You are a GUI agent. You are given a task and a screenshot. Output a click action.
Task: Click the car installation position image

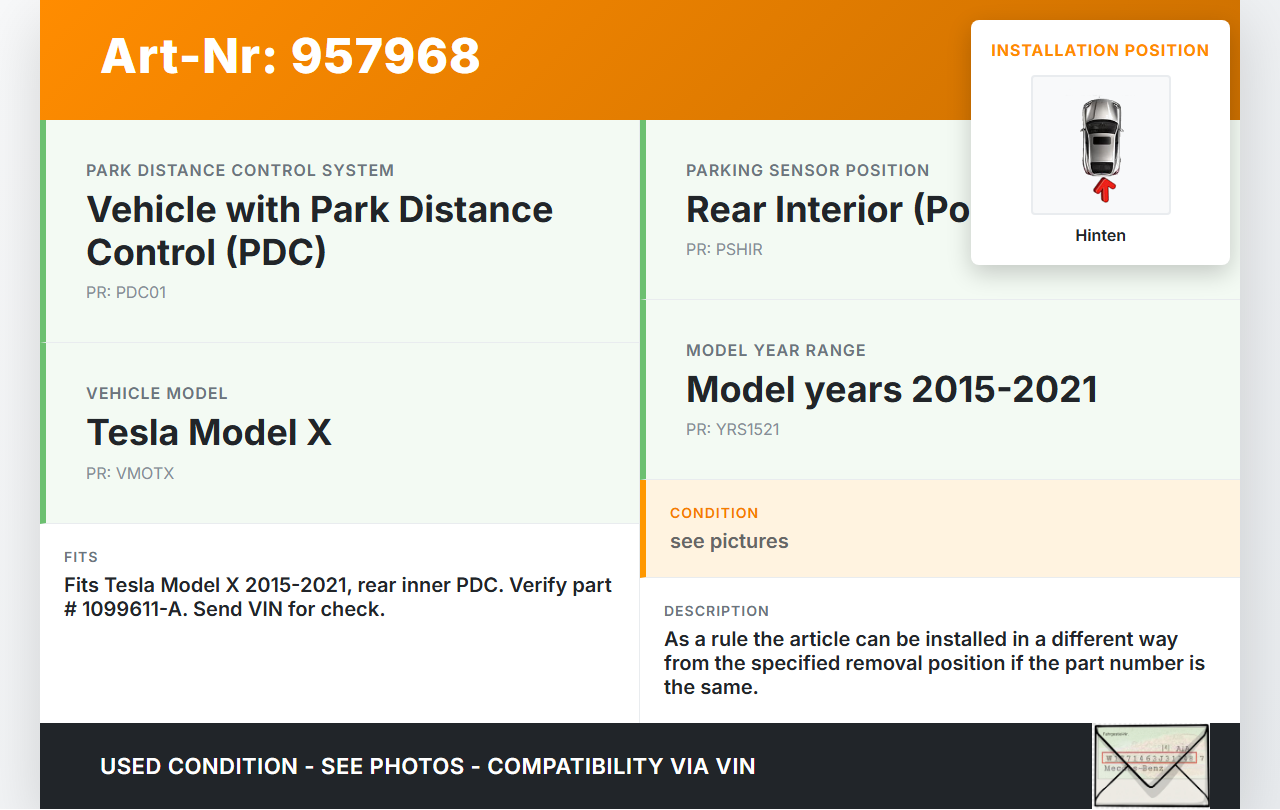click(x=1101, y=145)
